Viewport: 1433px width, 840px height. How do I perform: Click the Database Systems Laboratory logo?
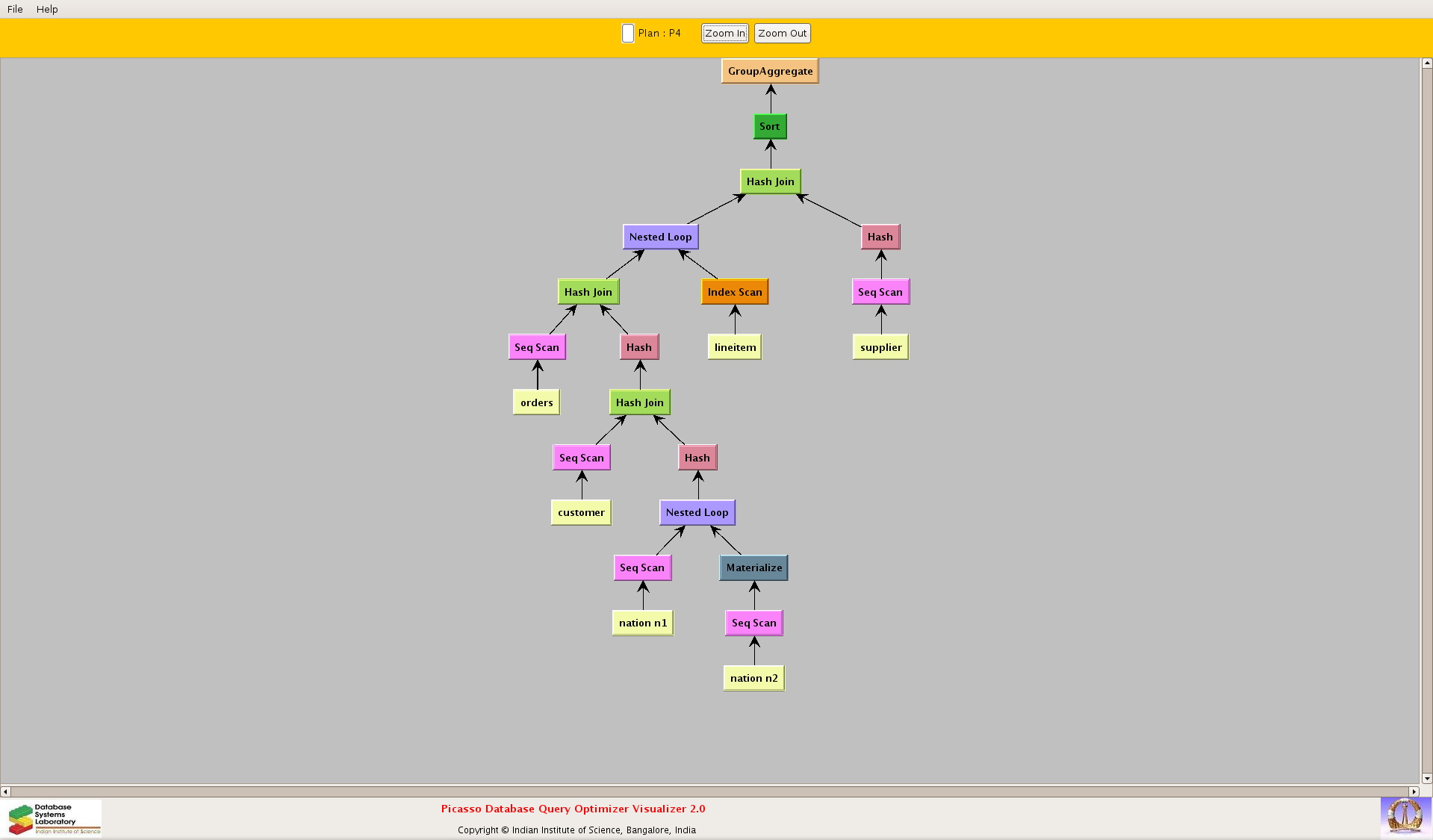point(54,818)
